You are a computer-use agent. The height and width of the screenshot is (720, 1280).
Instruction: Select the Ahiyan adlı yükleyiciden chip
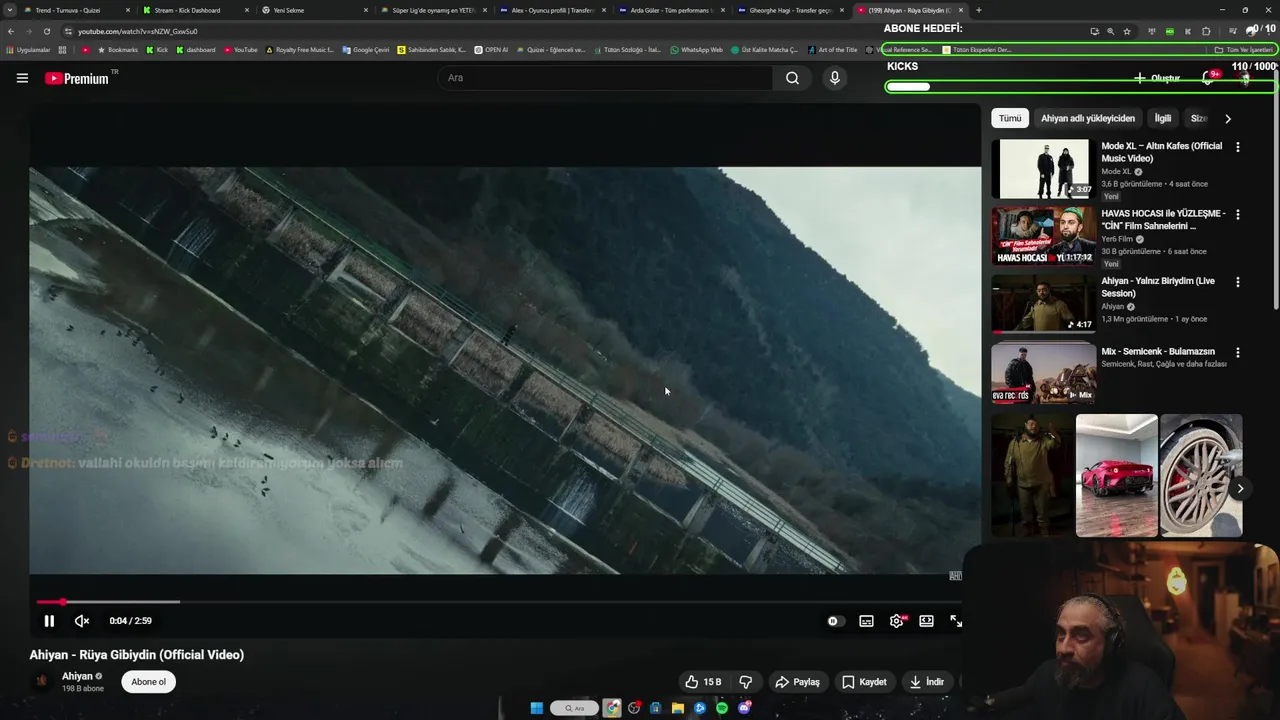click(1088, 118)
